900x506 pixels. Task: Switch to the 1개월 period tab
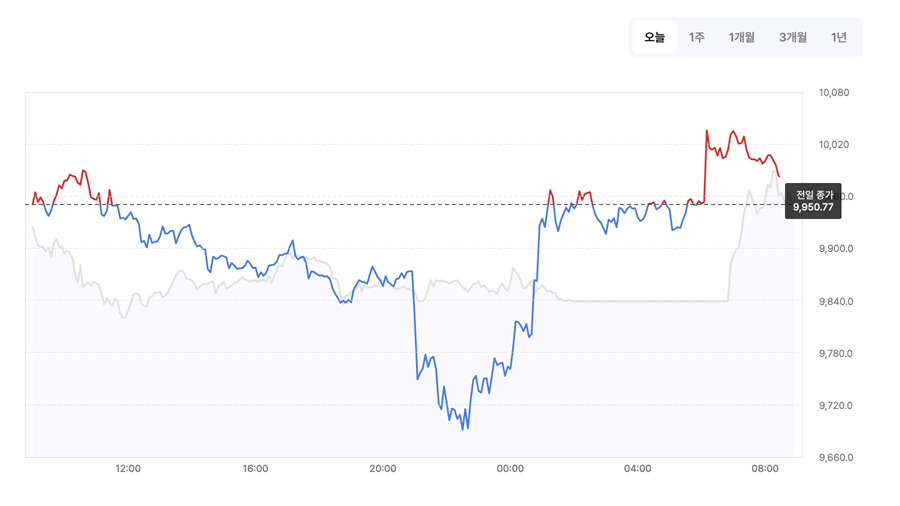click(742, 37)
